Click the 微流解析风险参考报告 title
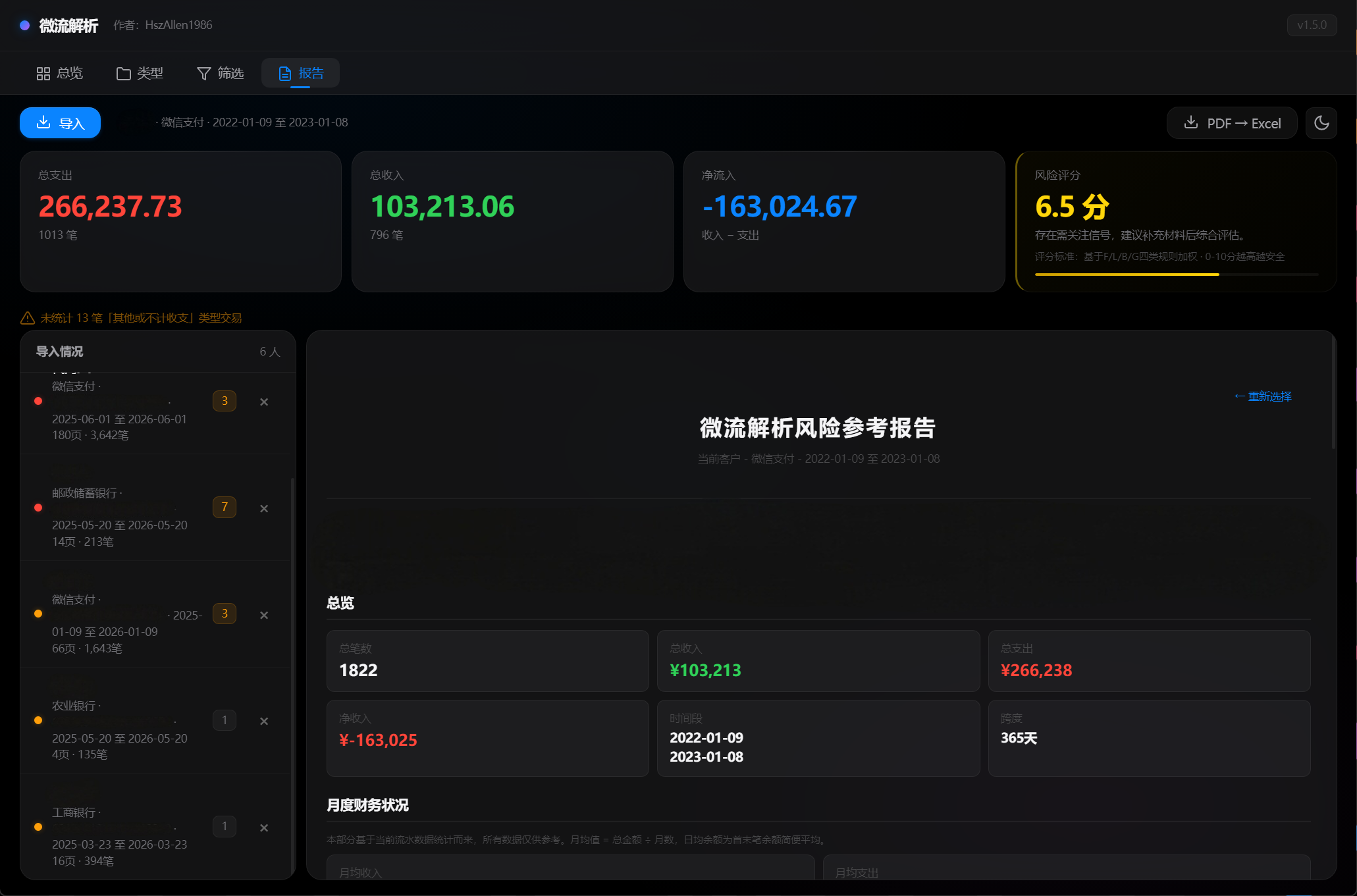The height and width of the screenshot is (896, 1357). coord(818,428)
